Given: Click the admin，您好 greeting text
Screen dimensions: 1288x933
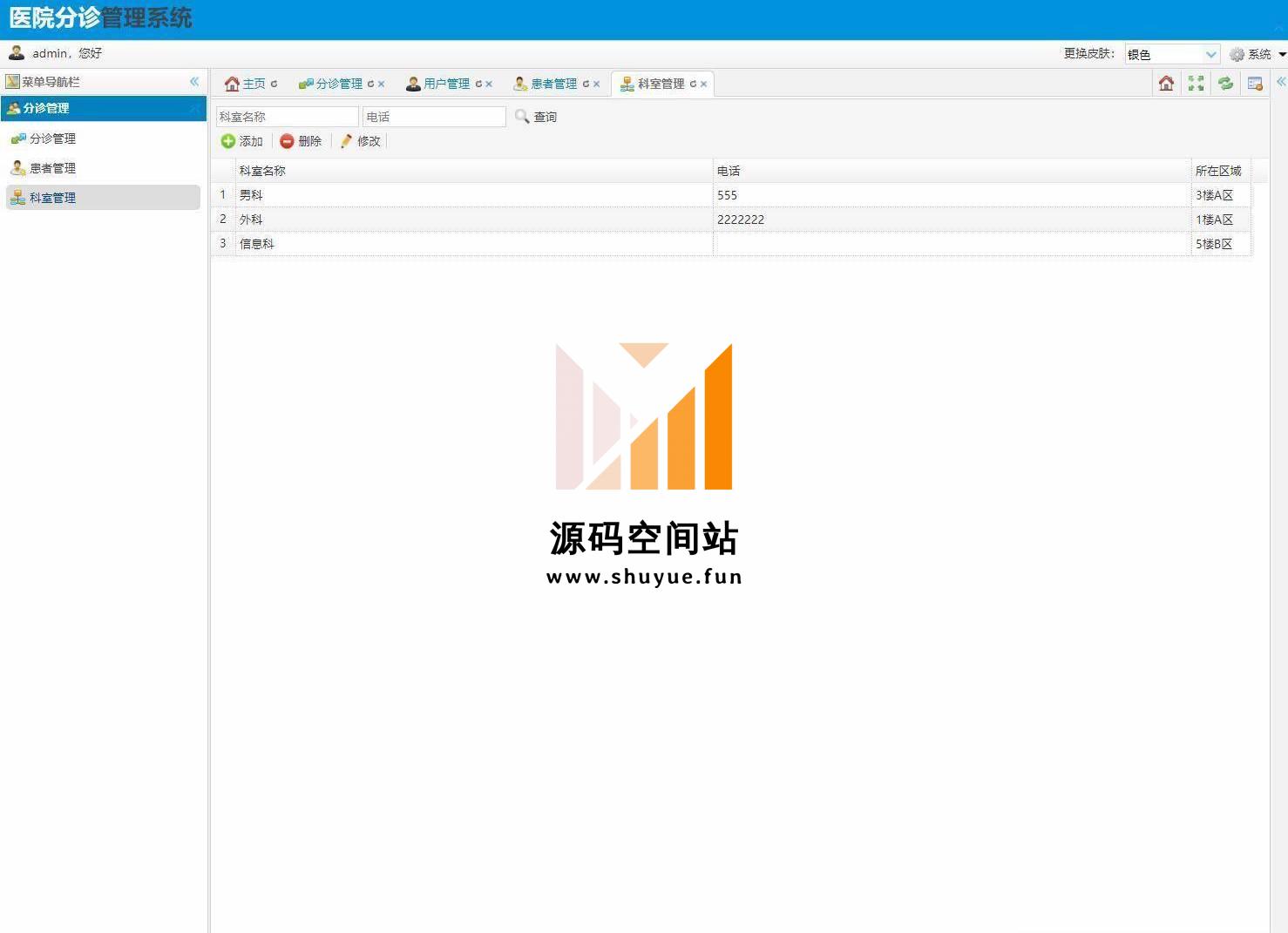Looking at the screenshot, I should [67, 53].
